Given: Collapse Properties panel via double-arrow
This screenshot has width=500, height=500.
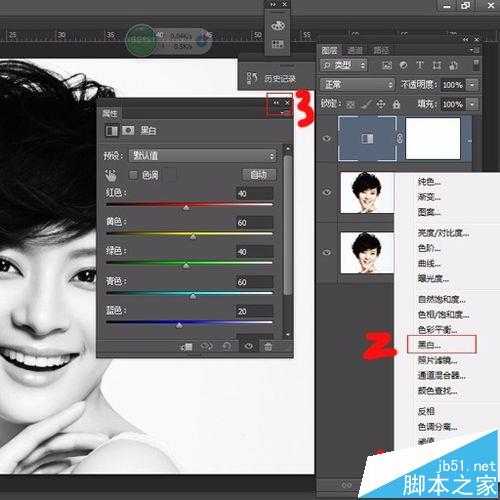Looking at the screenshot, I should (x=276, y=103).
